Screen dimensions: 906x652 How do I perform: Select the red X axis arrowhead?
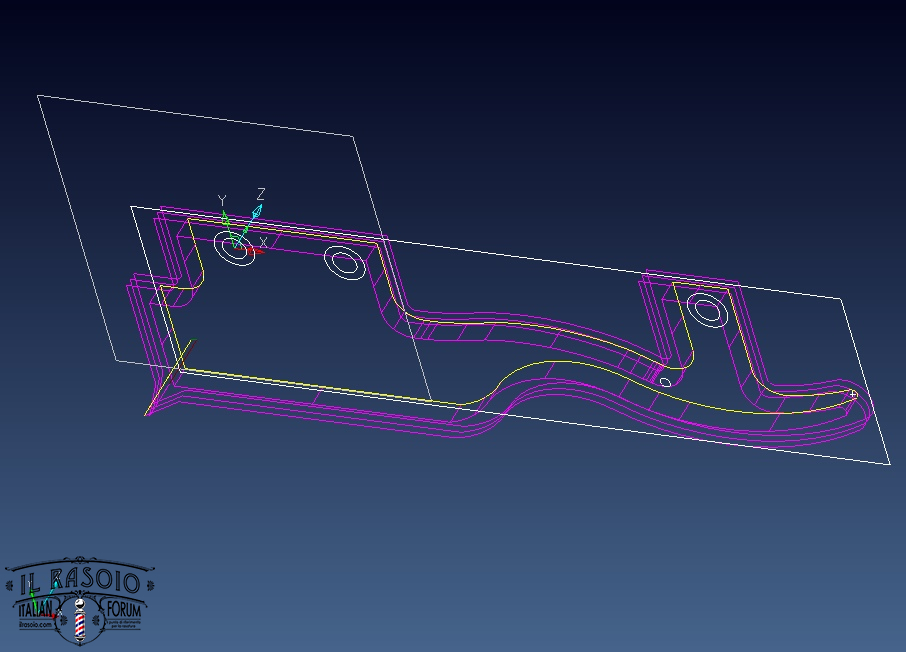pos(255,250)
